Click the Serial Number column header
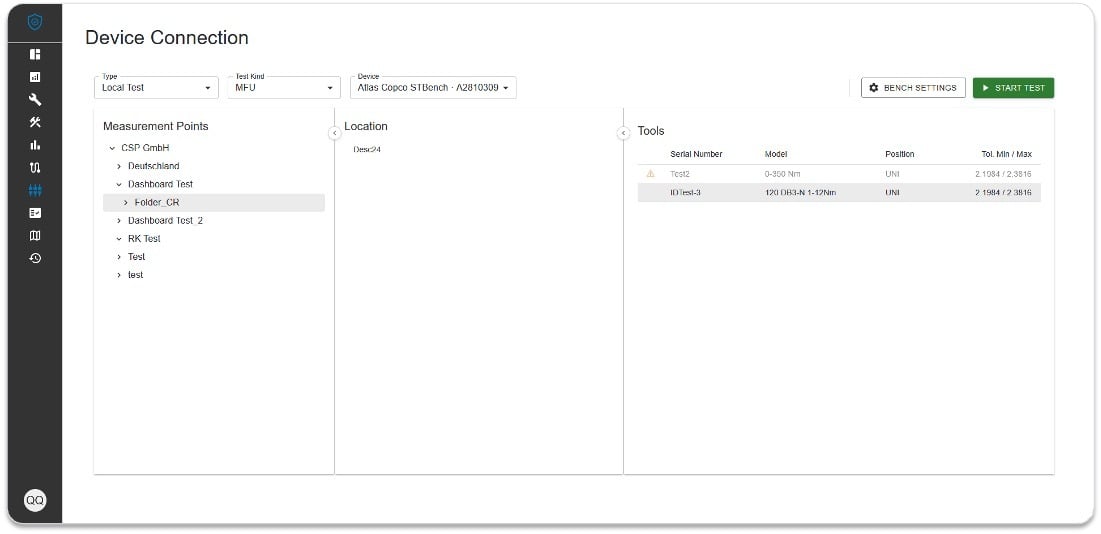Screen dimensions: 1101x534 696,154
